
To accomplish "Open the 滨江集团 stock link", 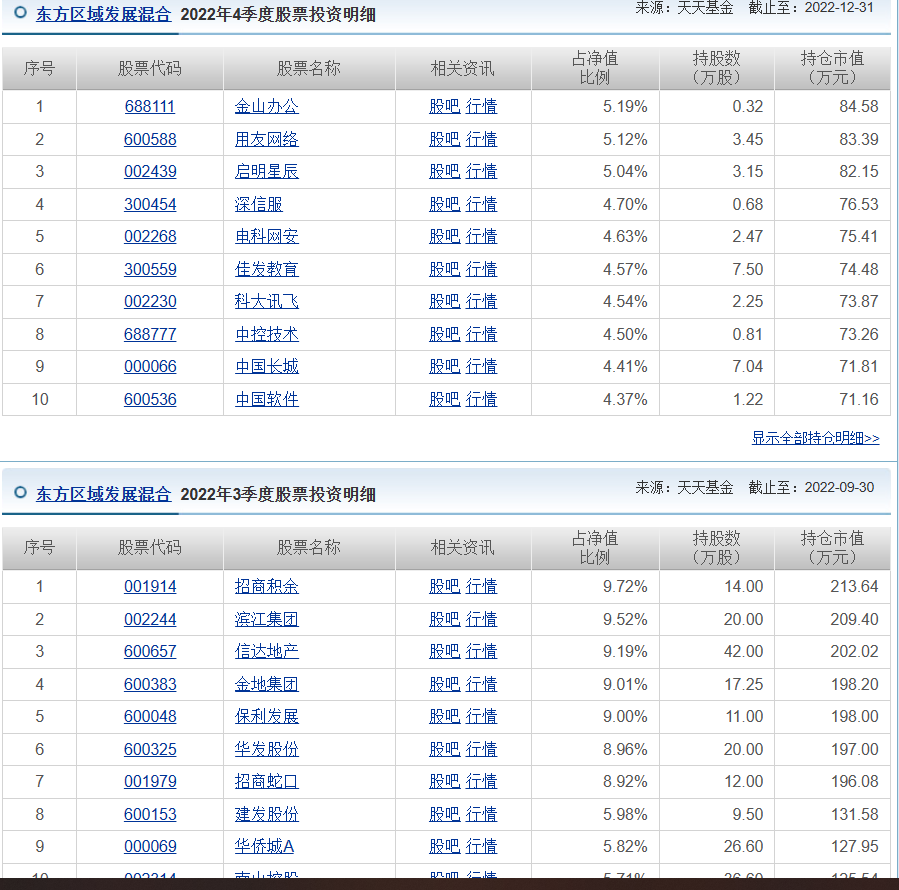I will (267, 619).
